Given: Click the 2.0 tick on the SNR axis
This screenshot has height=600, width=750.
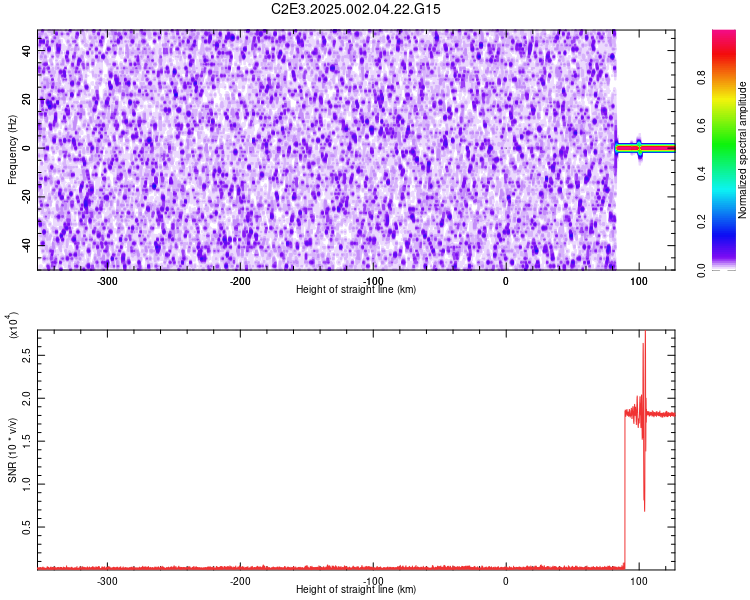Looking at the screenshot, I should coord(26,398).
